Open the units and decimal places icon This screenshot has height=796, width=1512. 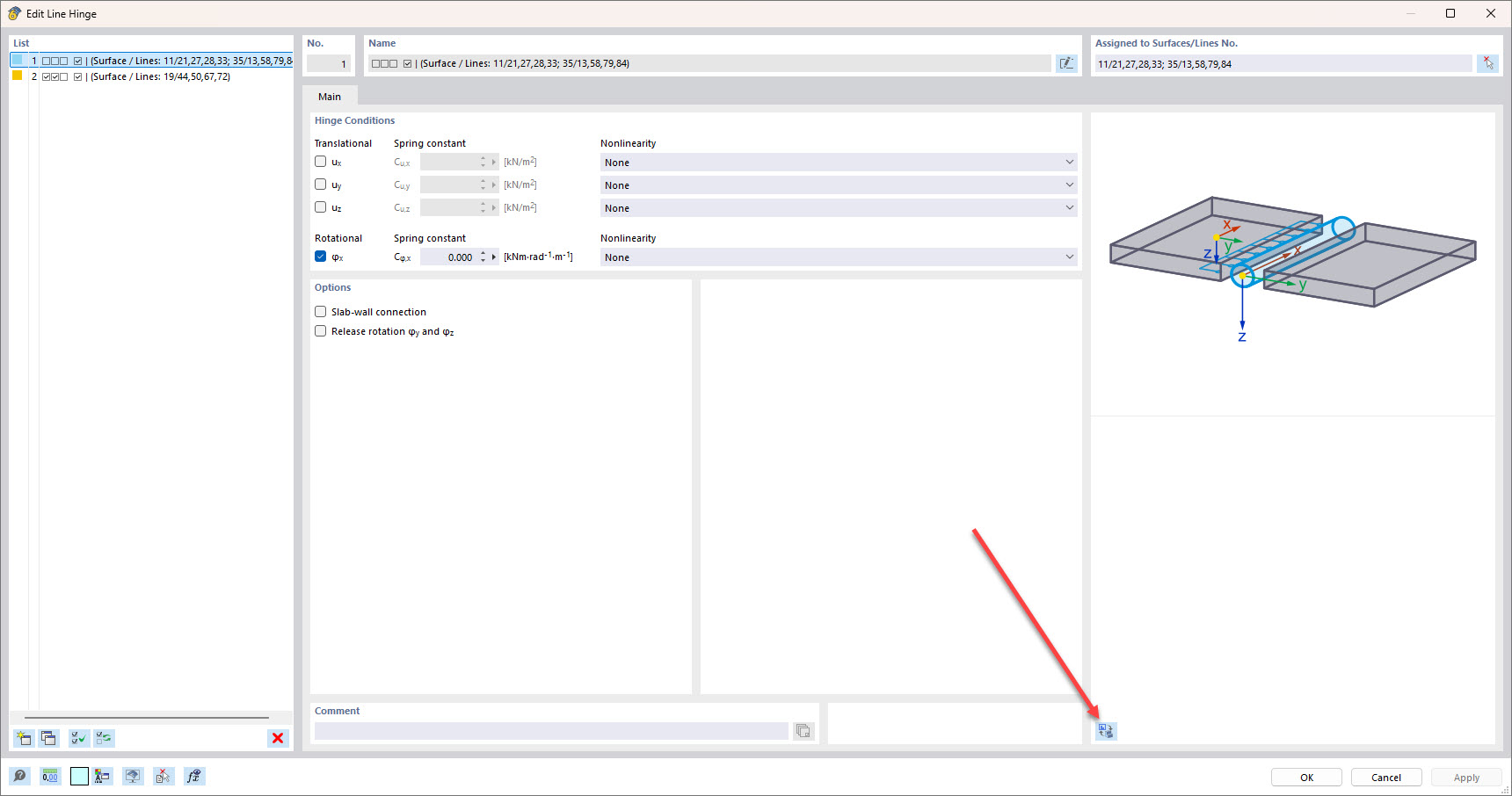pos(50,777)
